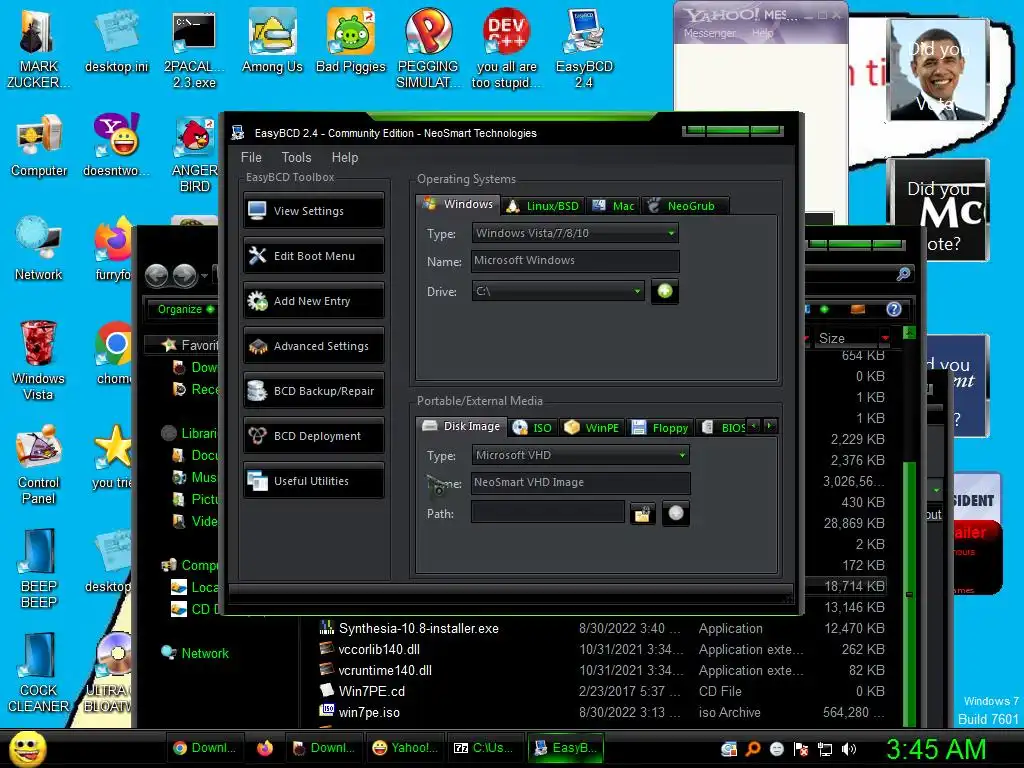Select the vccorlib140.dll file

pos(379,649)
